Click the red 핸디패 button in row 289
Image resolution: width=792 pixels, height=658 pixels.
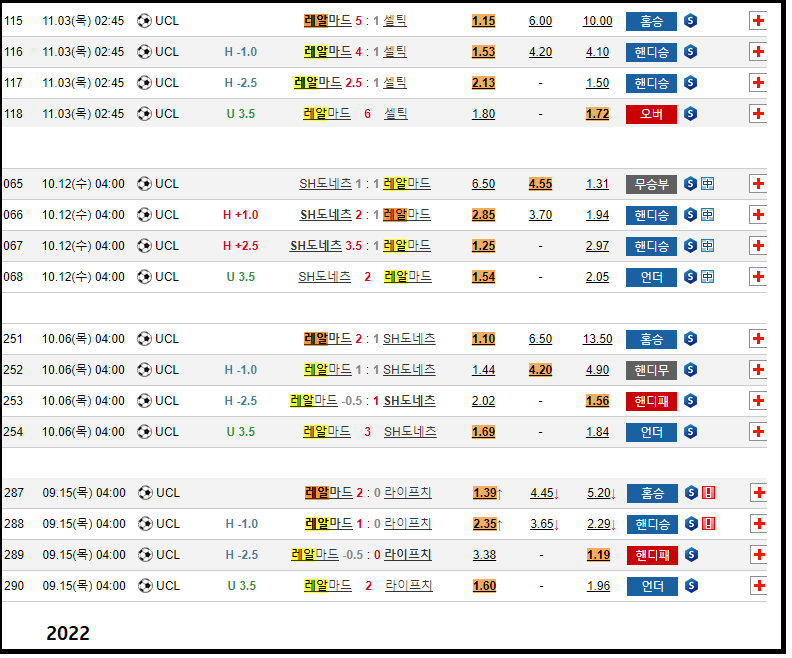(651, 555)
